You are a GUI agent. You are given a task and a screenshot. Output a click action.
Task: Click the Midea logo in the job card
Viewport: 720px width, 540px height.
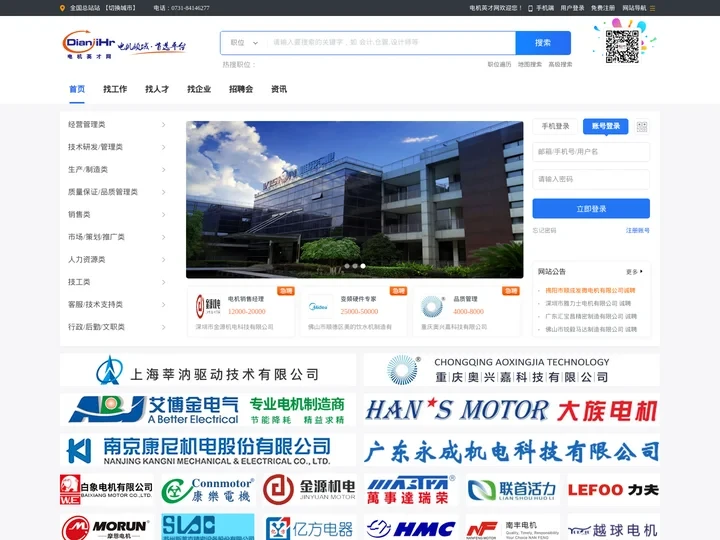pyautogui.click(x=319, y=306)
